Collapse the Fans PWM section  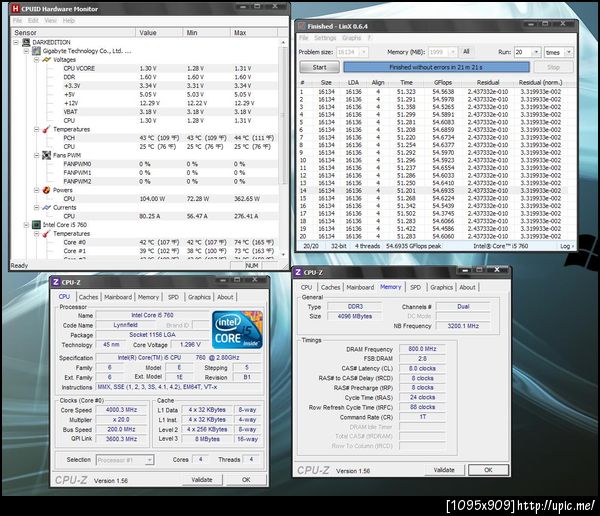tap(36, 155)
